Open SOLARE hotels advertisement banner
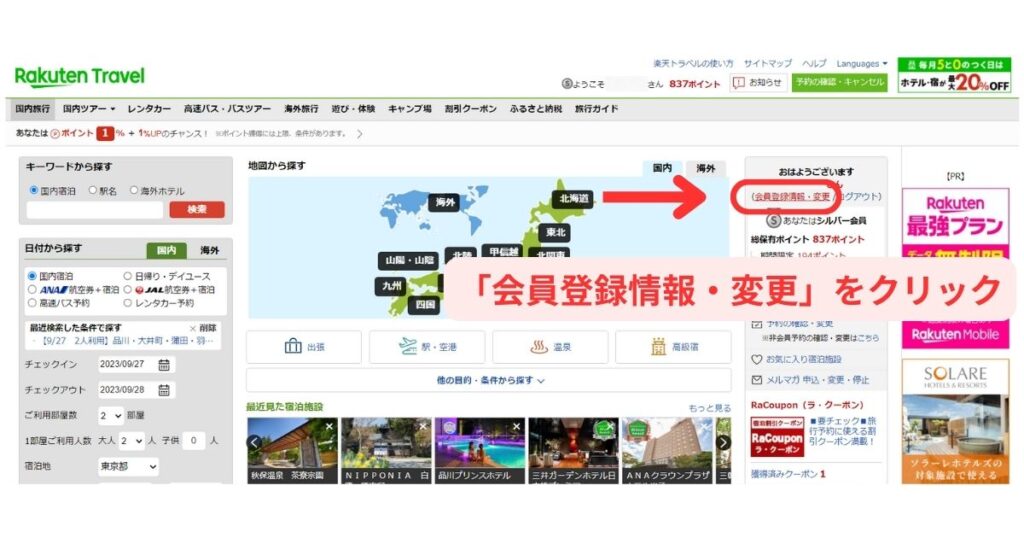Viewport: 1024px width, 538px height. pyautogui.click(x=955, y=422)
